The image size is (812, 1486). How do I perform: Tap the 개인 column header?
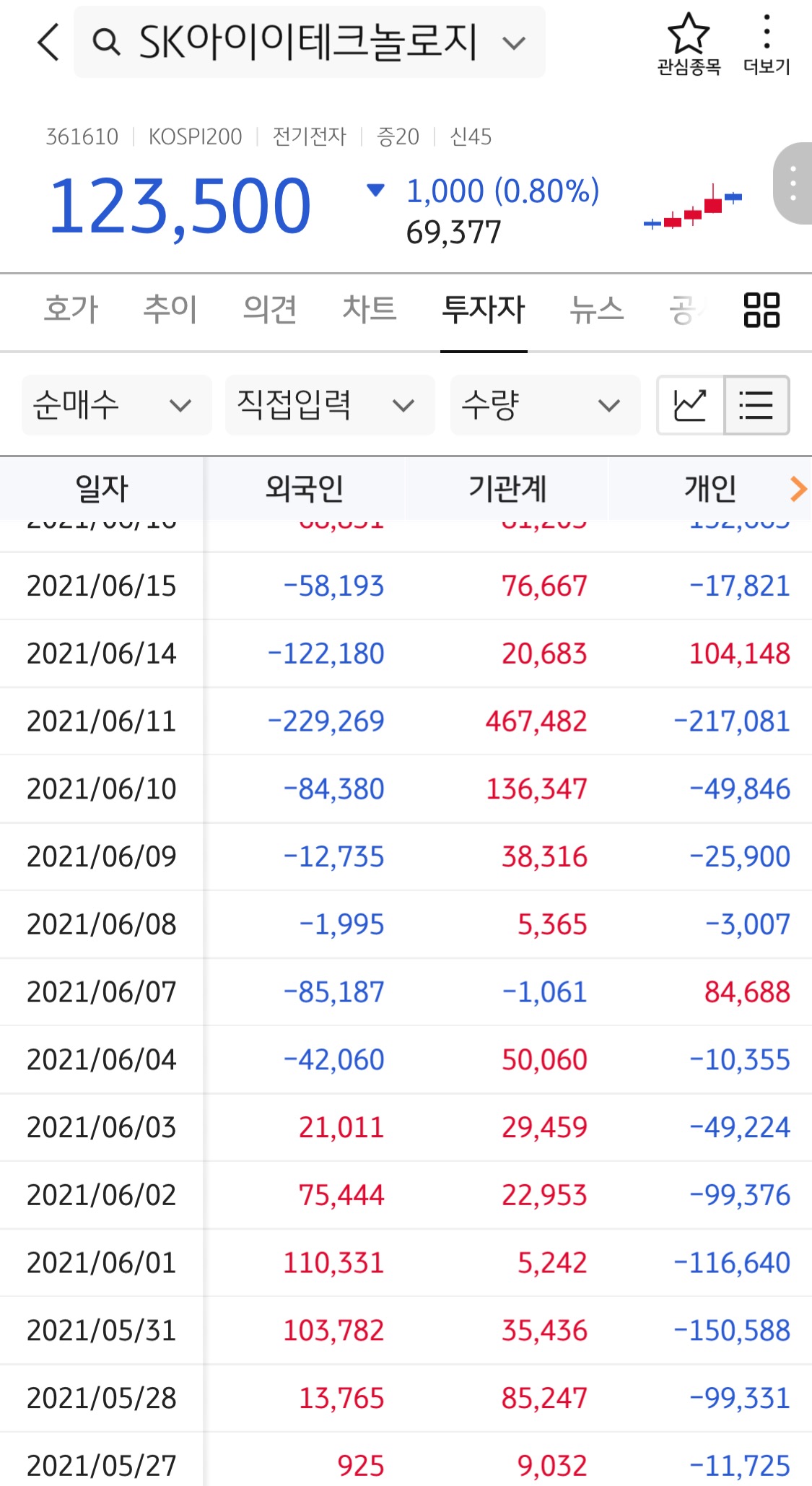click(x=710, y=489)
